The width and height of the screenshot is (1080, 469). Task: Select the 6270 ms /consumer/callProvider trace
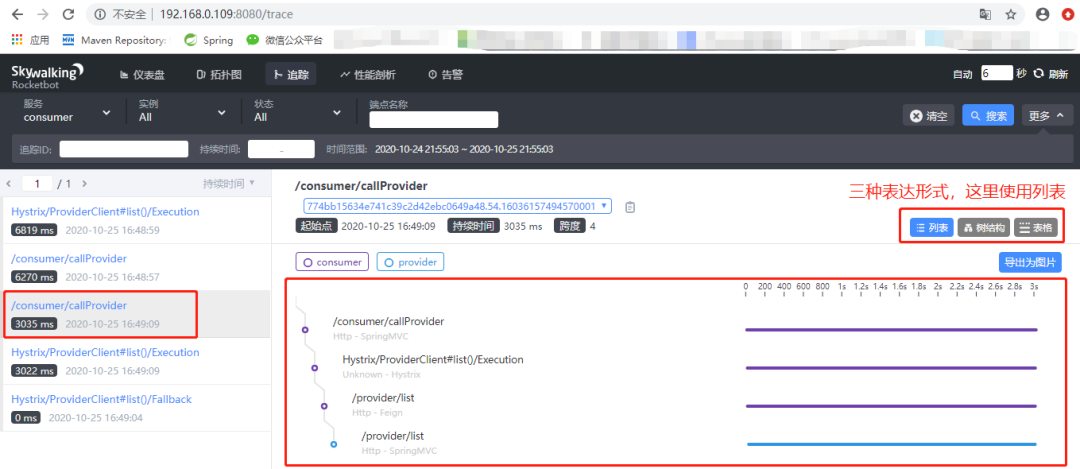pos(136,267)
